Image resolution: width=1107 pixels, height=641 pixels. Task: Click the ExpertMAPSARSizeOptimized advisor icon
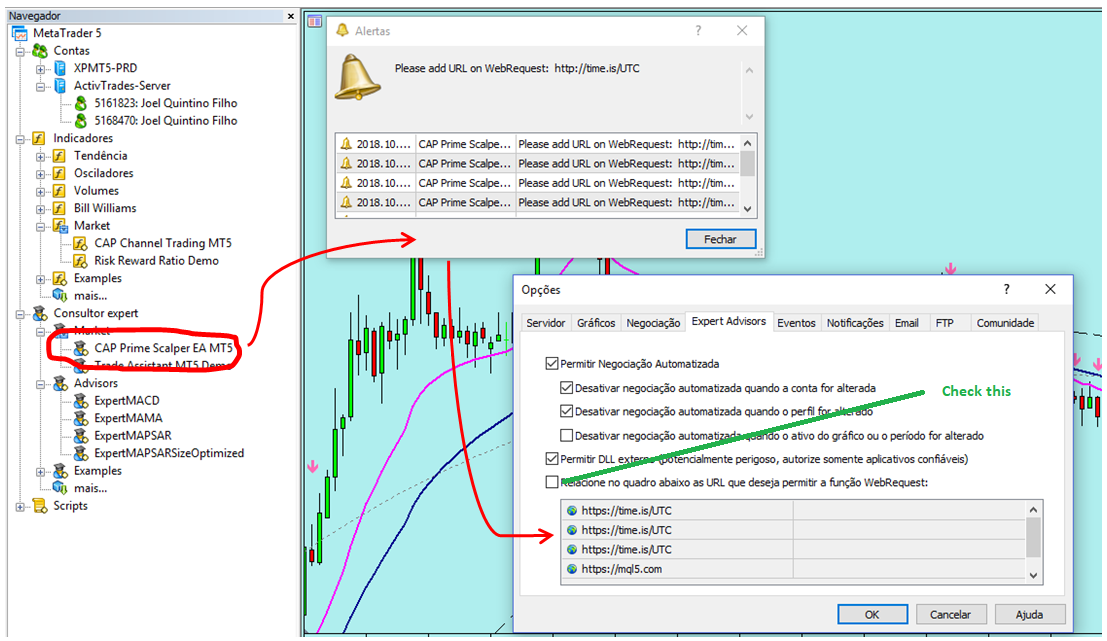pyautogui.click(x=81, y=453)
